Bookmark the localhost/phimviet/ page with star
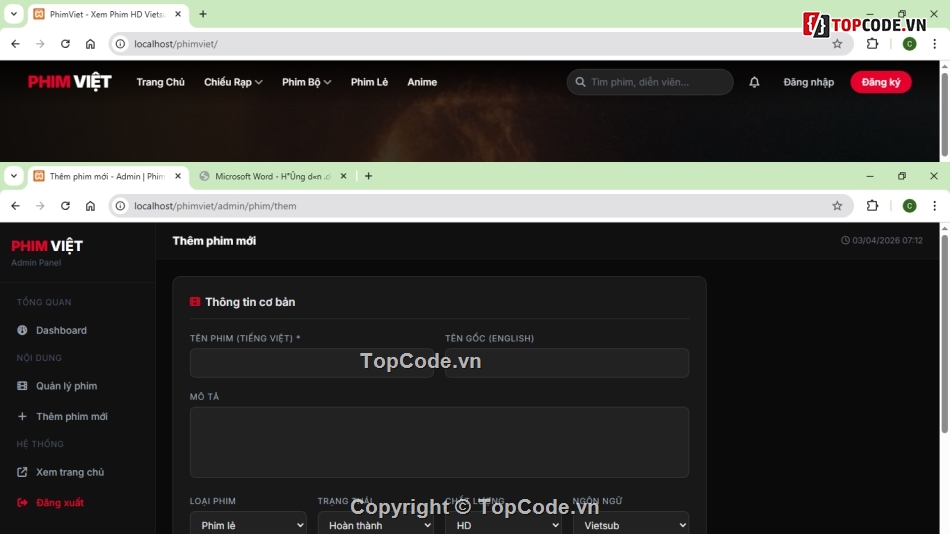The image size is (950, 534). click(x=837, y=44)
